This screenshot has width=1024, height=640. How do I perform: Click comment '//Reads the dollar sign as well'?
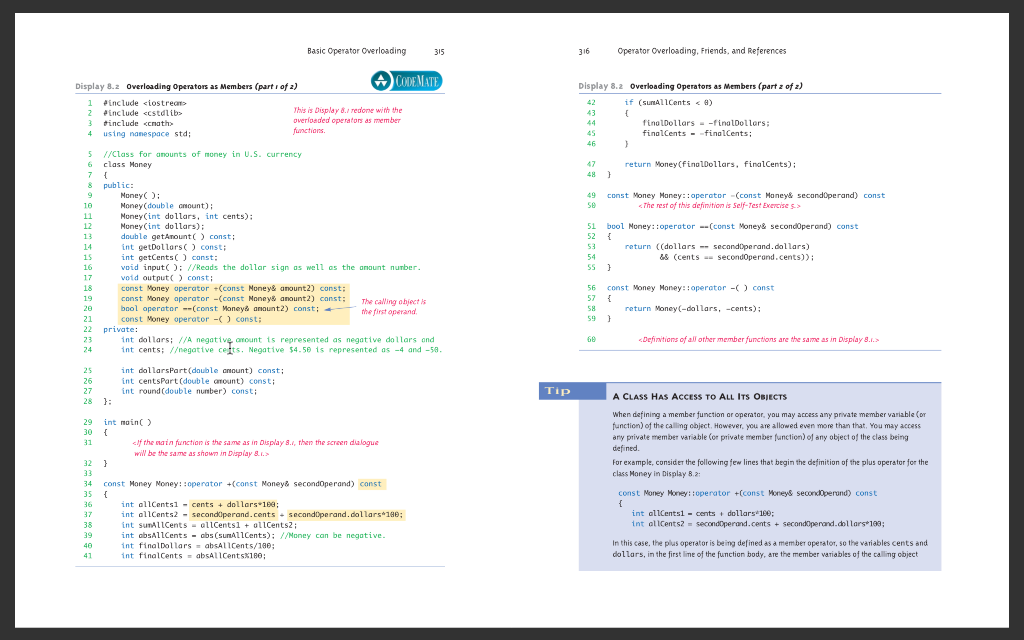point(304,268)
